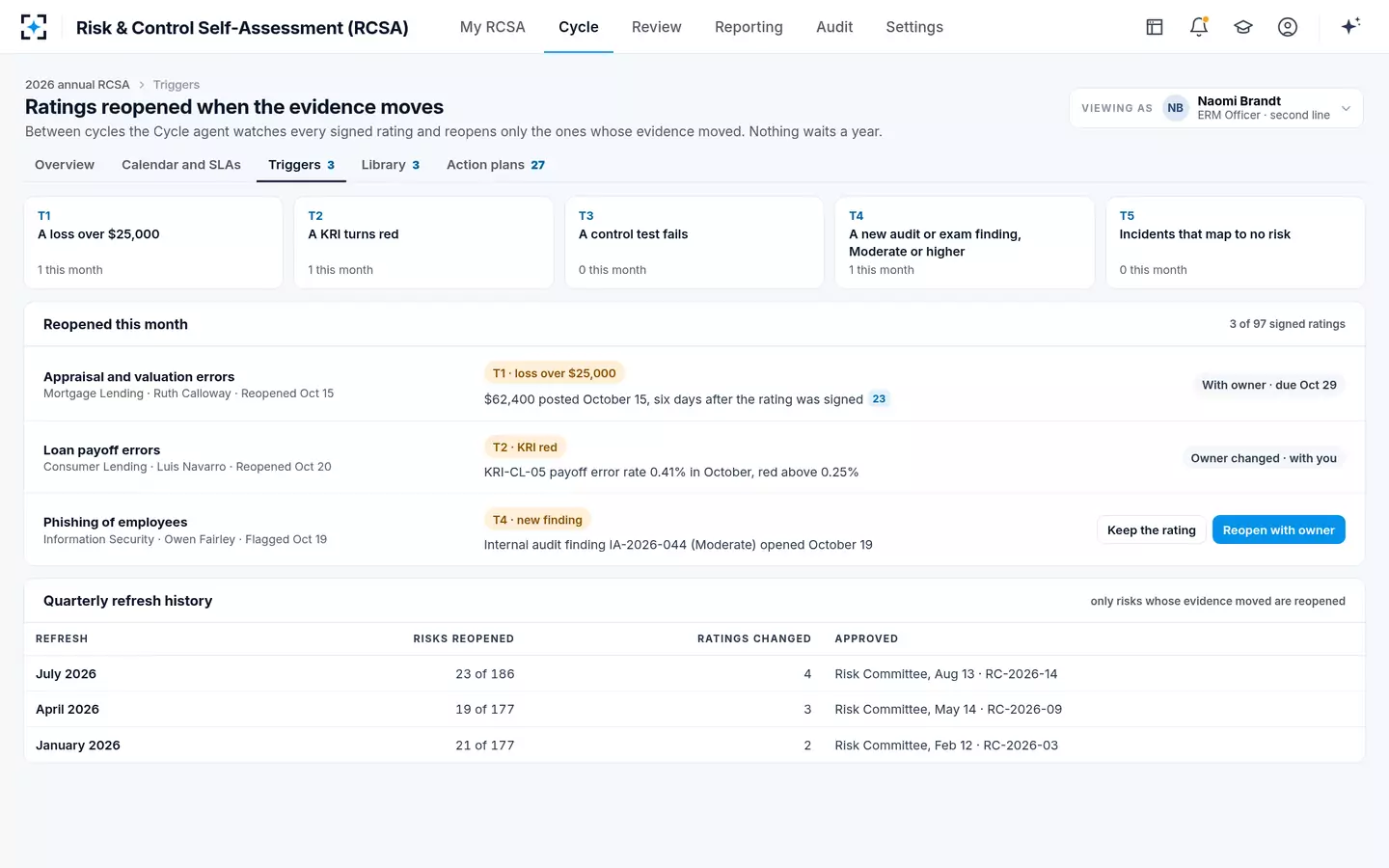The image size is (1389, 868).
Task: Click the T1 loss over $25,000 tag
Action: pyautogui.click(x=555, y=373)
